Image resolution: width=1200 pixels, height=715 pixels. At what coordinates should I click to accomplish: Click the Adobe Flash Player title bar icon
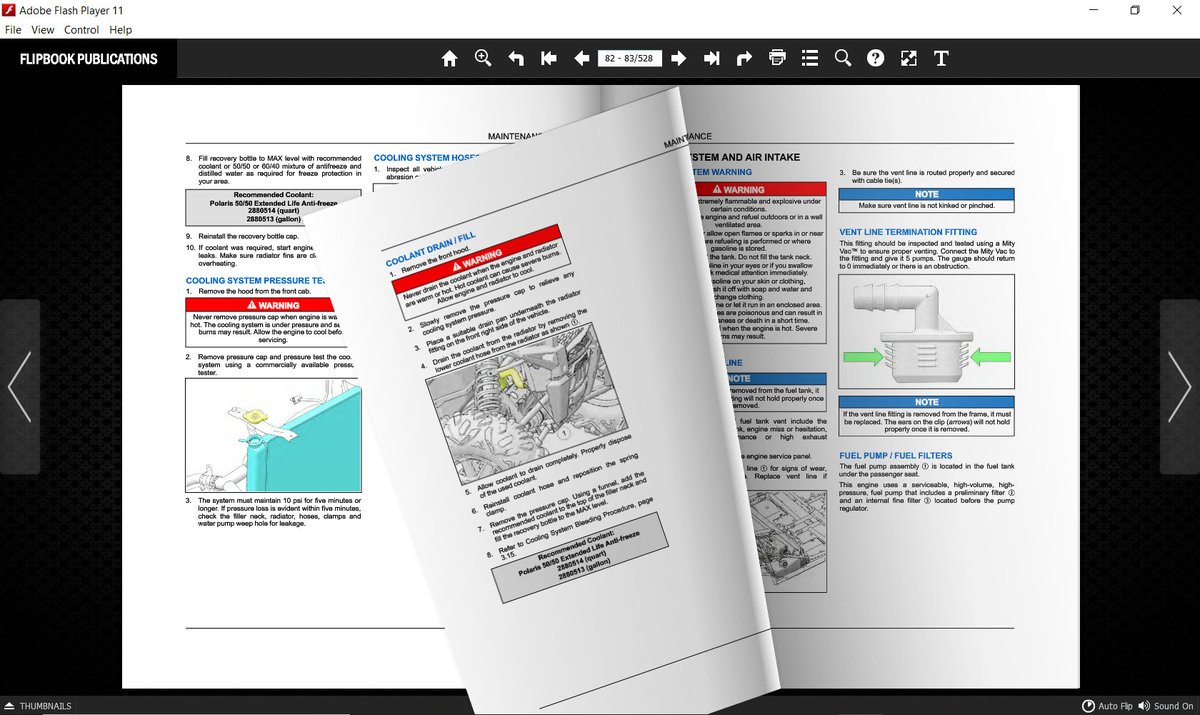pyautogui.click(x=9, y=10)
